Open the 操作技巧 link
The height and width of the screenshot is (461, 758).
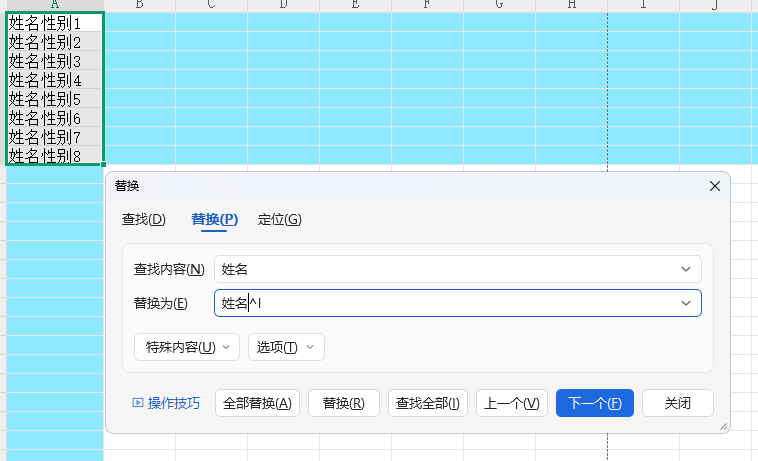174,403
